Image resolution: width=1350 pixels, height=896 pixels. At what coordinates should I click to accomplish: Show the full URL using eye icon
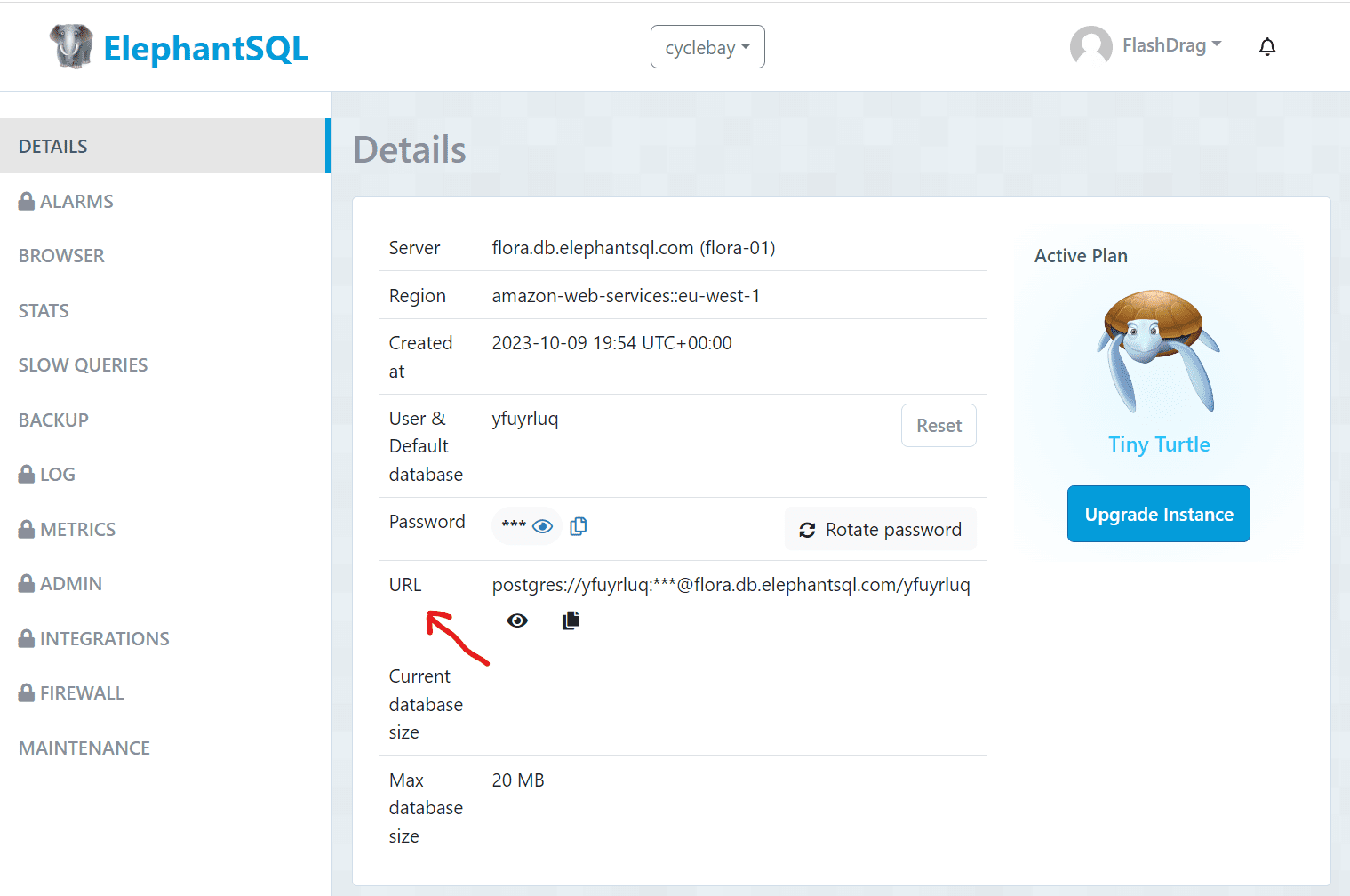pyautogui.click(x=517, y=620)
